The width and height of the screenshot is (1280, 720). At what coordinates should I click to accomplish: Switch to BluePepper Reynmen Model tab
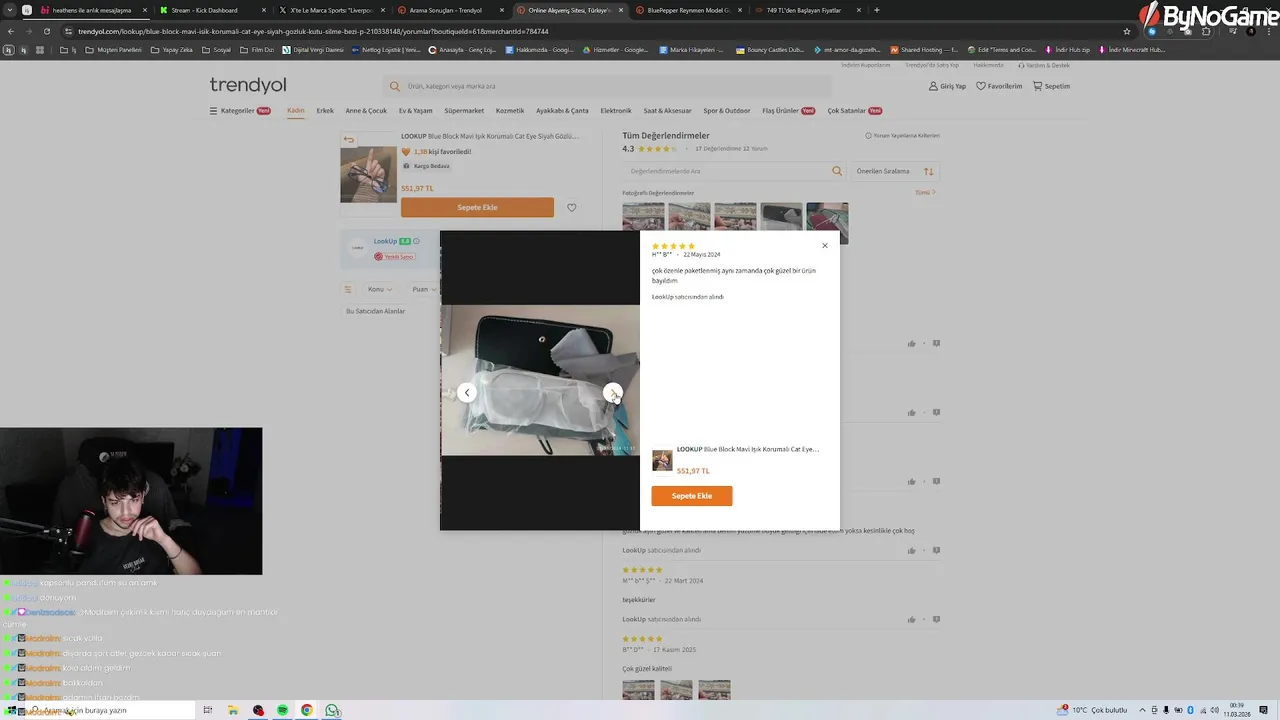click(688, 10)
